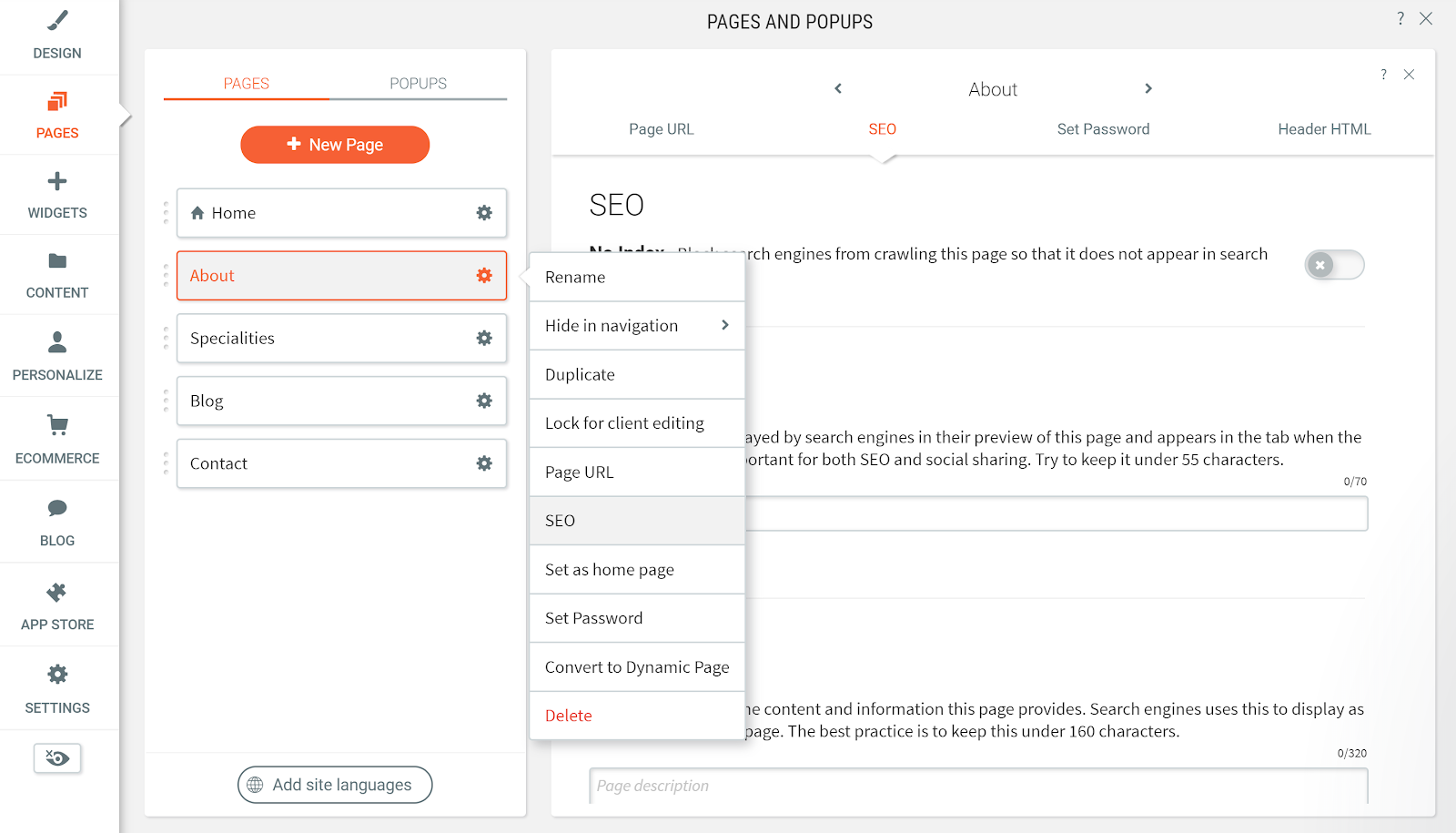
Task: Open the Header HTML tab
Action: point(1324,128)
